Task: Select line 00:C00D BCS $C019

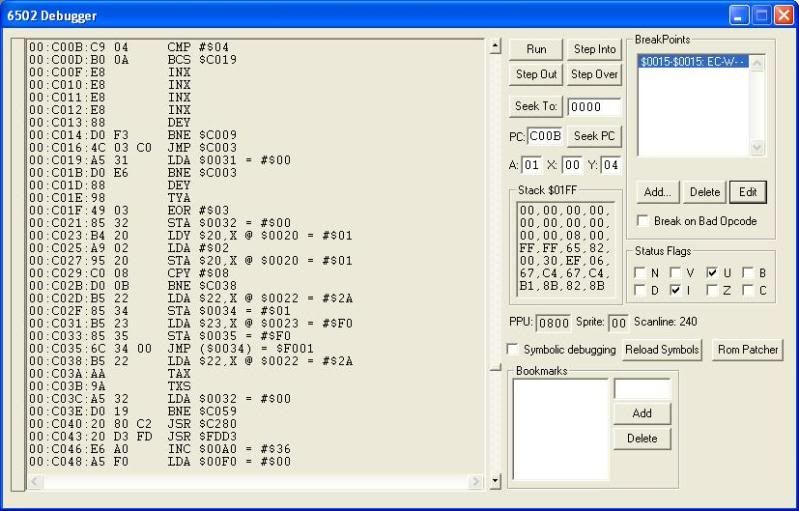Action: point(133,60)
